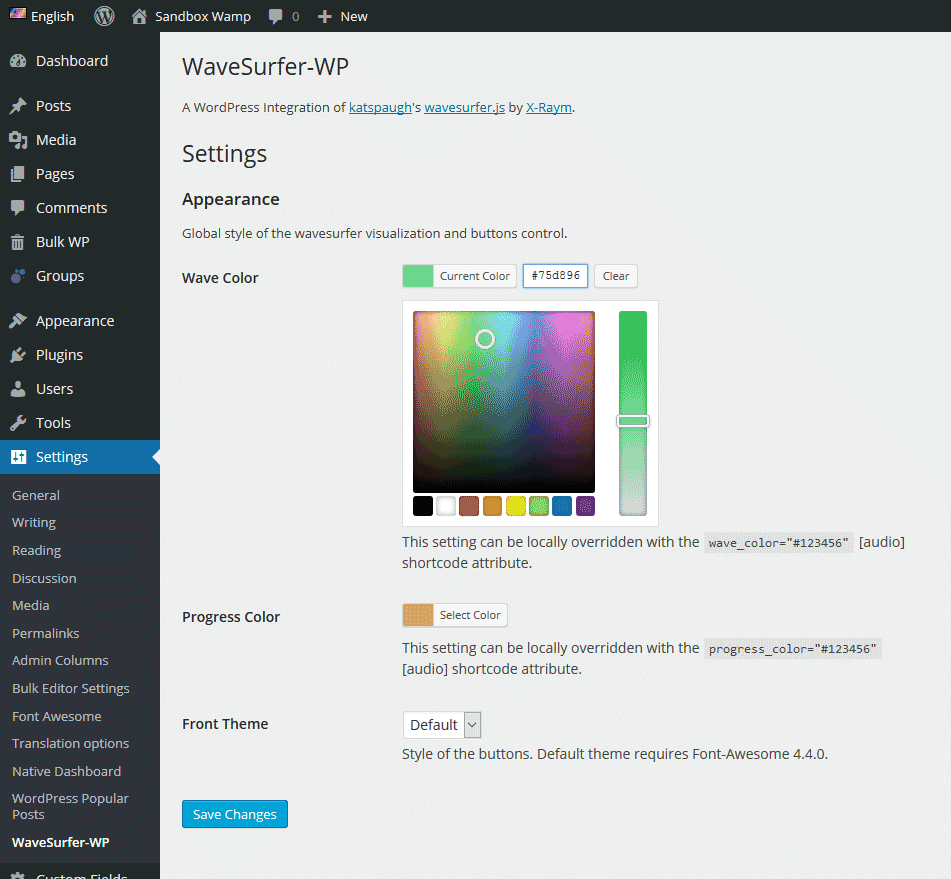Click the green vertical saturation slider handle

point(633,421)
